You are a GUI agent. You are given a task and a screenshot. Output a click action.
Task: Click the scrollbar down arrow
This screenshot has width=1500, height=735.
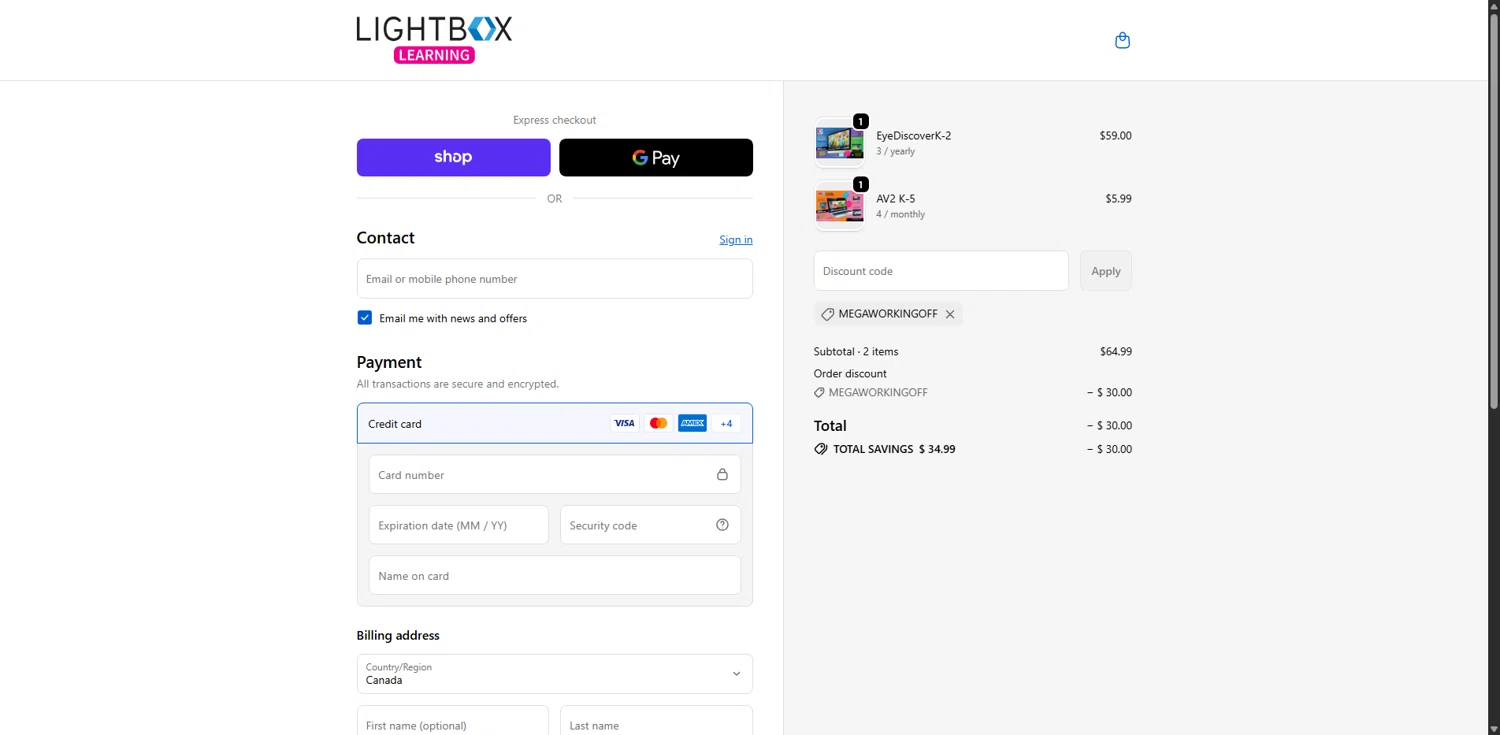pyautogui.click(x=1494, y=728)
